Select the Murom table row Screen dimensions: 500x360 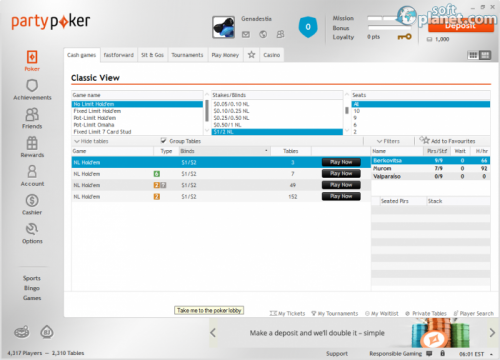point(430,168)
